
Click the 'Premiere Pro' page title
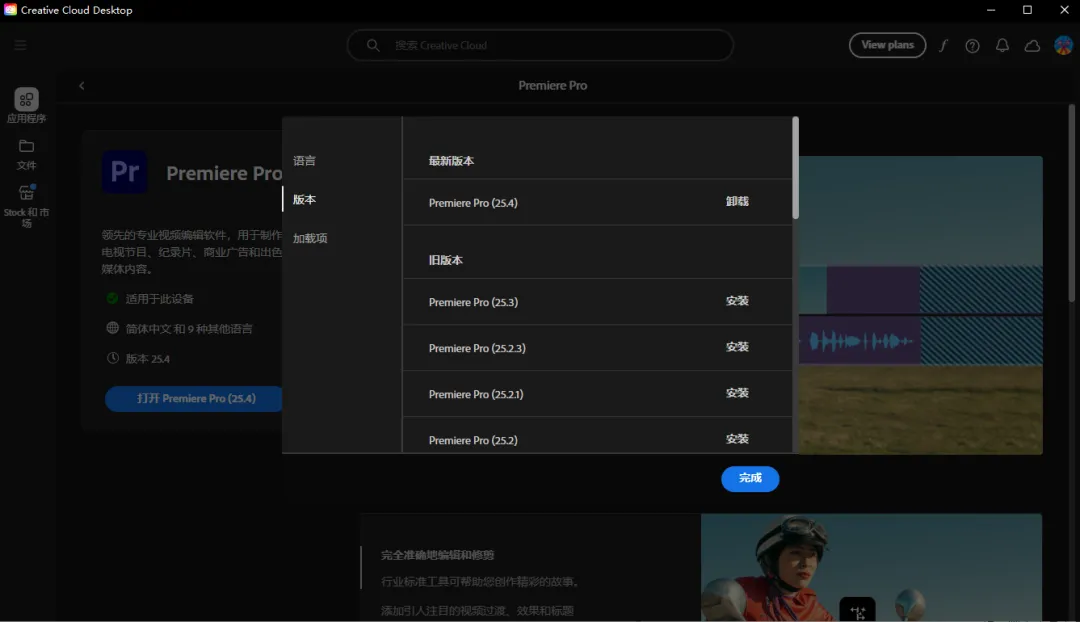(x=552, y=85)
